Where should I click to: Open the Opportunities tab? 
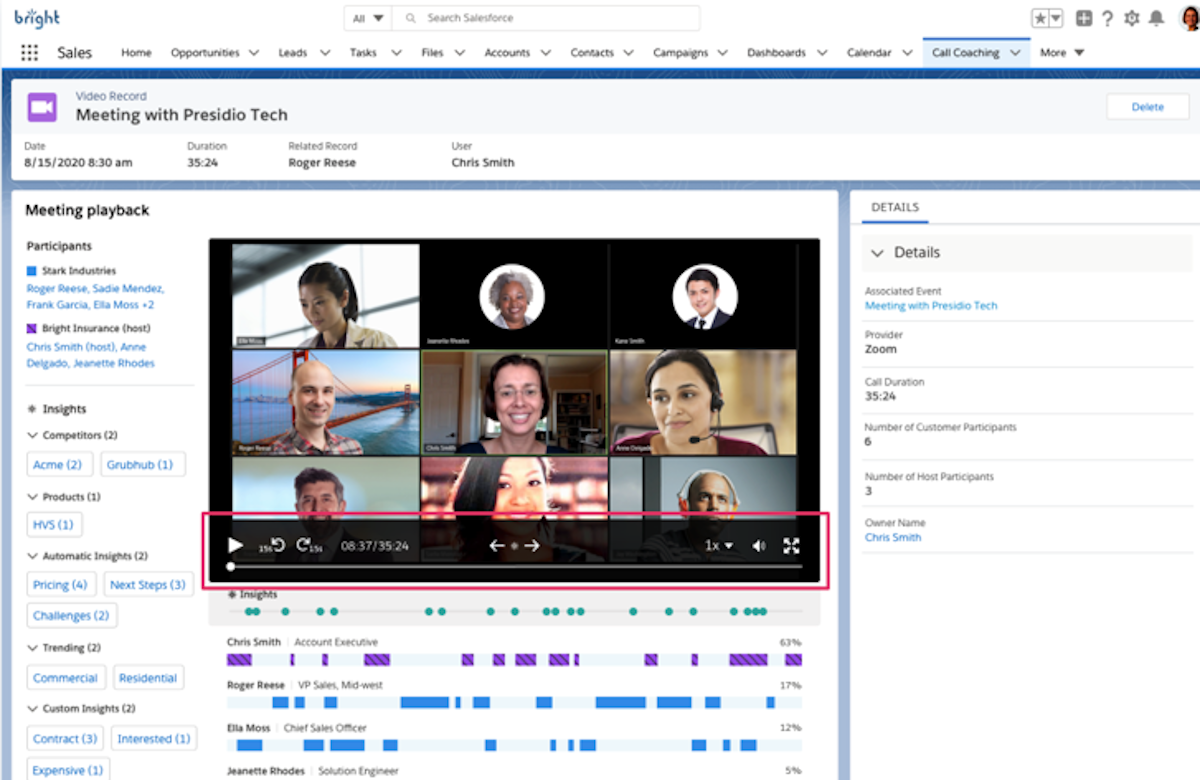205,53
